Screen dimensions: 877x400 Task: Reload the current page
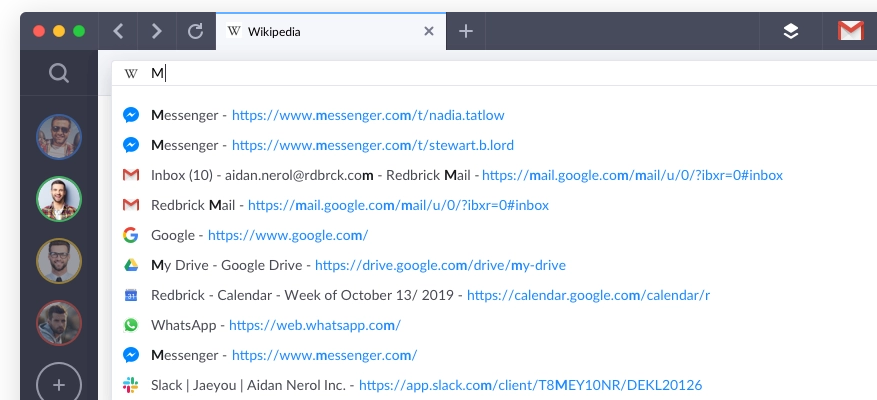(196, 31)
